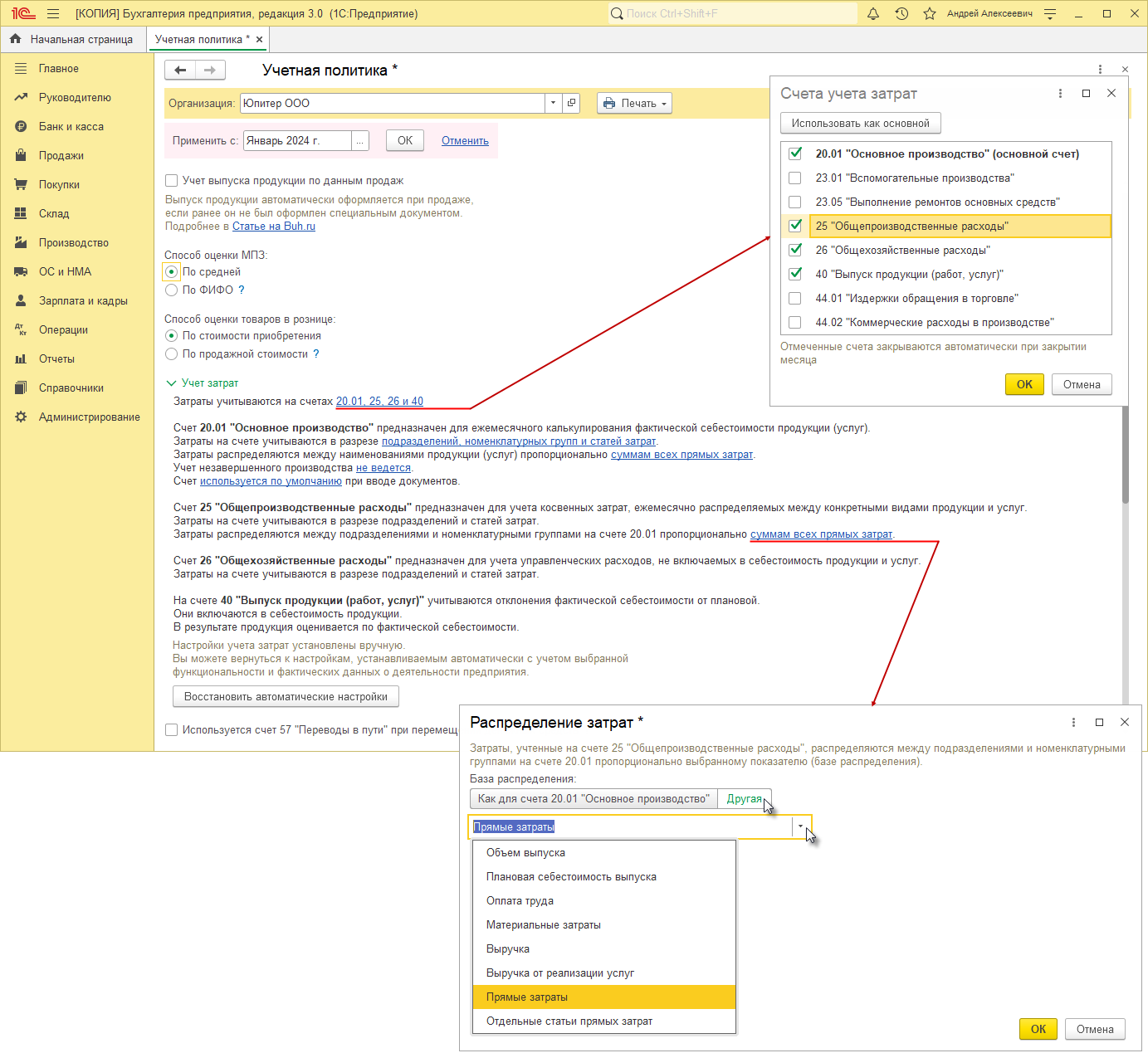
Task: Open Руководителю section in sidebar
Action: [75, 98]
